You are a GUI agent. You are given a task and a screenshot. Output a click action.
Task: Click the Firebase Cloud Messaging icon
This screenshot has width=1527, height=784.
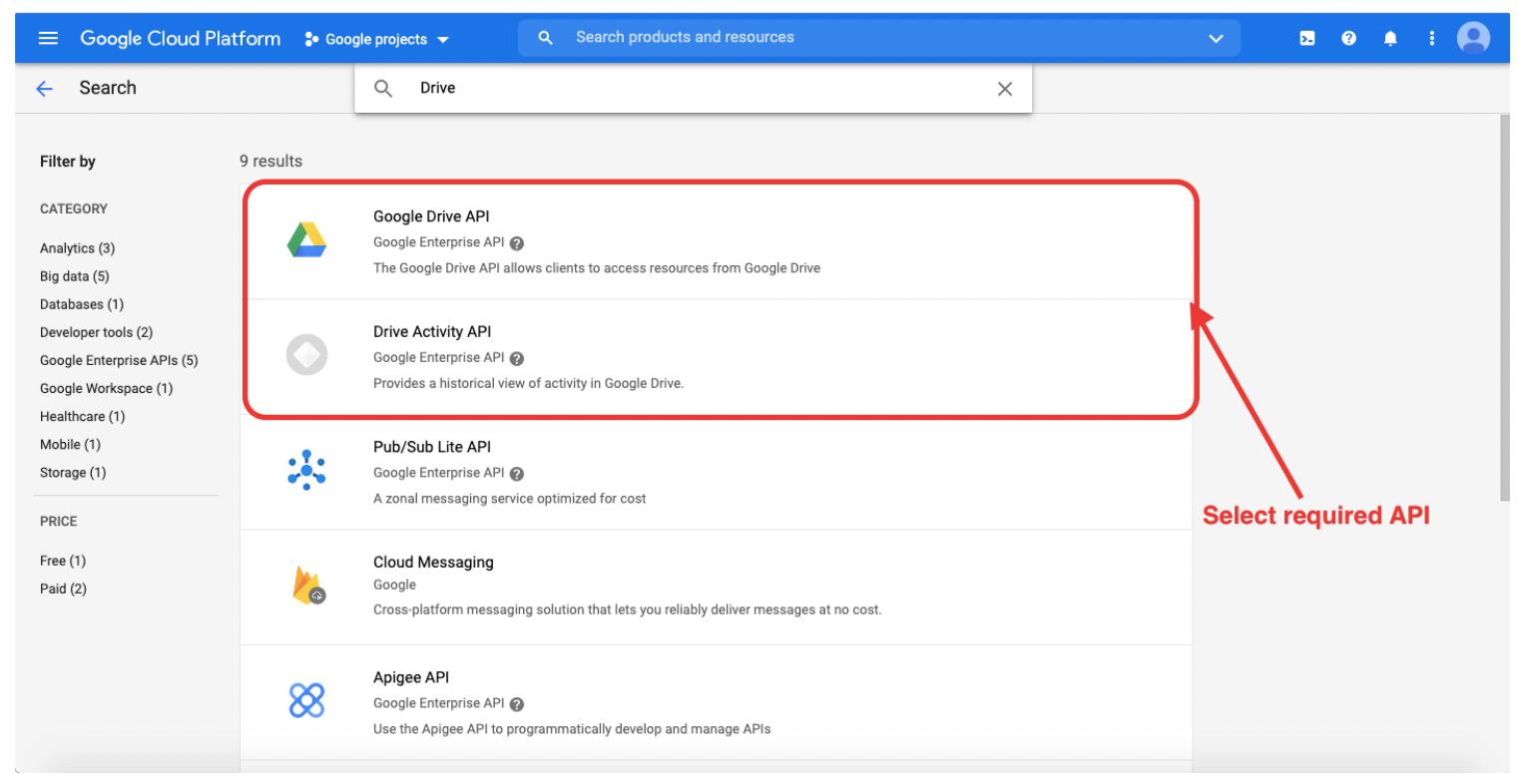308,586
